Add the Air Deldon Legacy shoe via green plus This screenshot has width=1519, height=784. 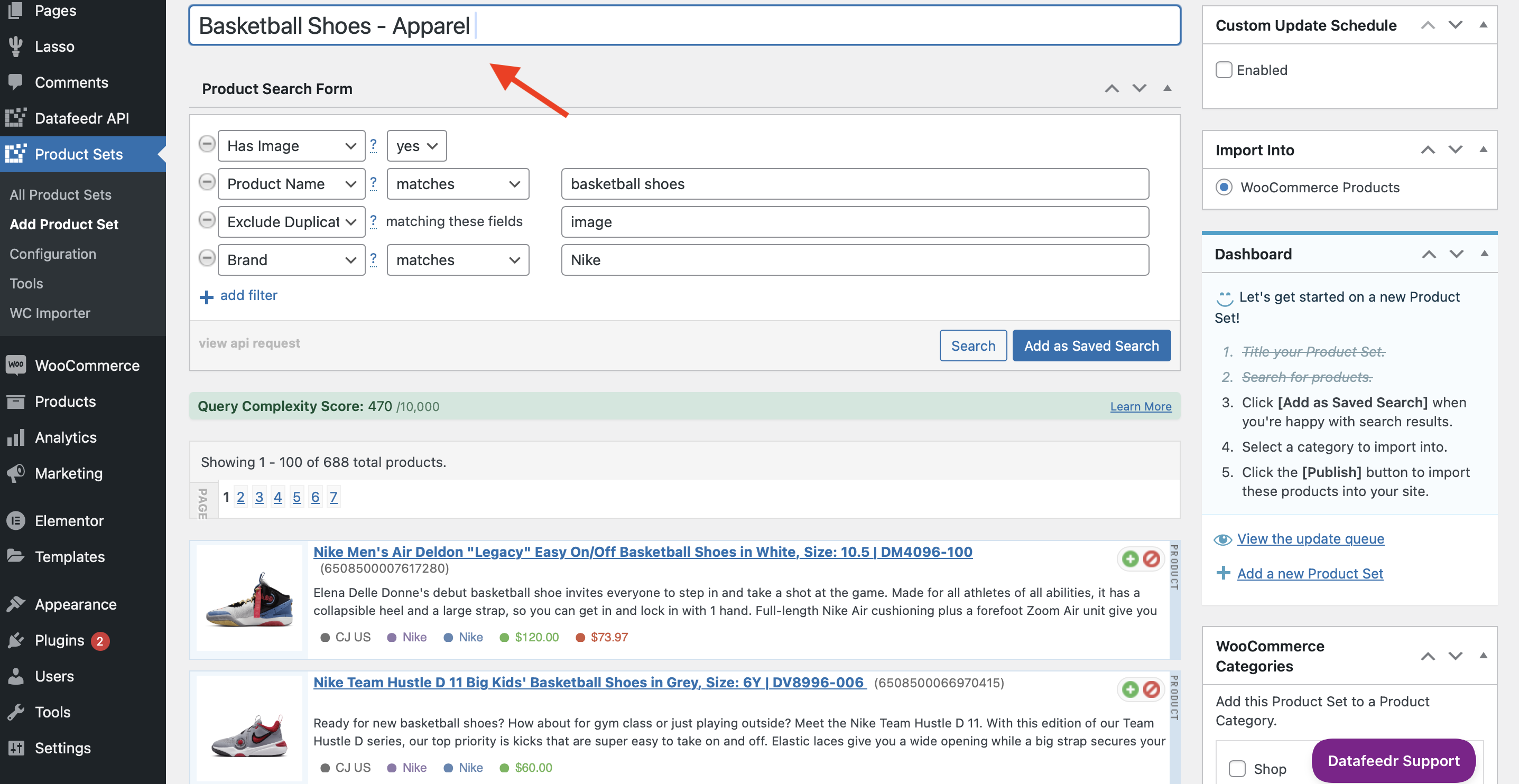tap(1130, 558)
